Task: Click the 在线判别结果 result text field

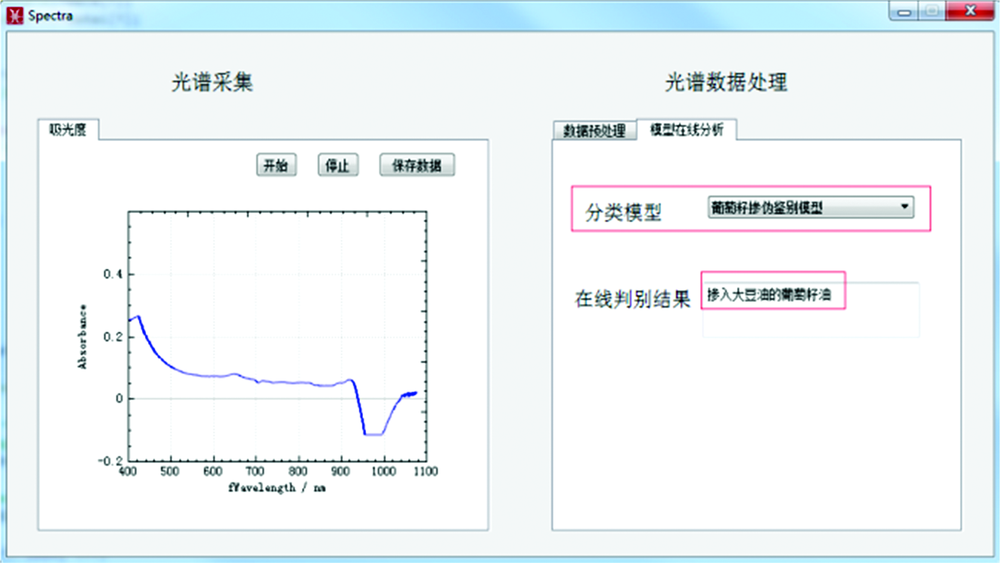Action: pos(810,309)
